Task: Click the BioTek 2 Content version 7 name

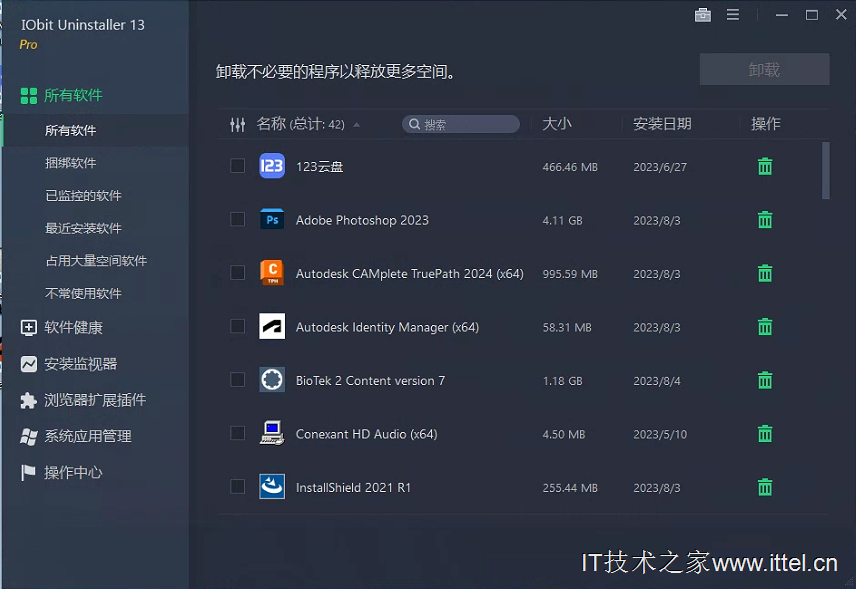Action: pos(370,380)
